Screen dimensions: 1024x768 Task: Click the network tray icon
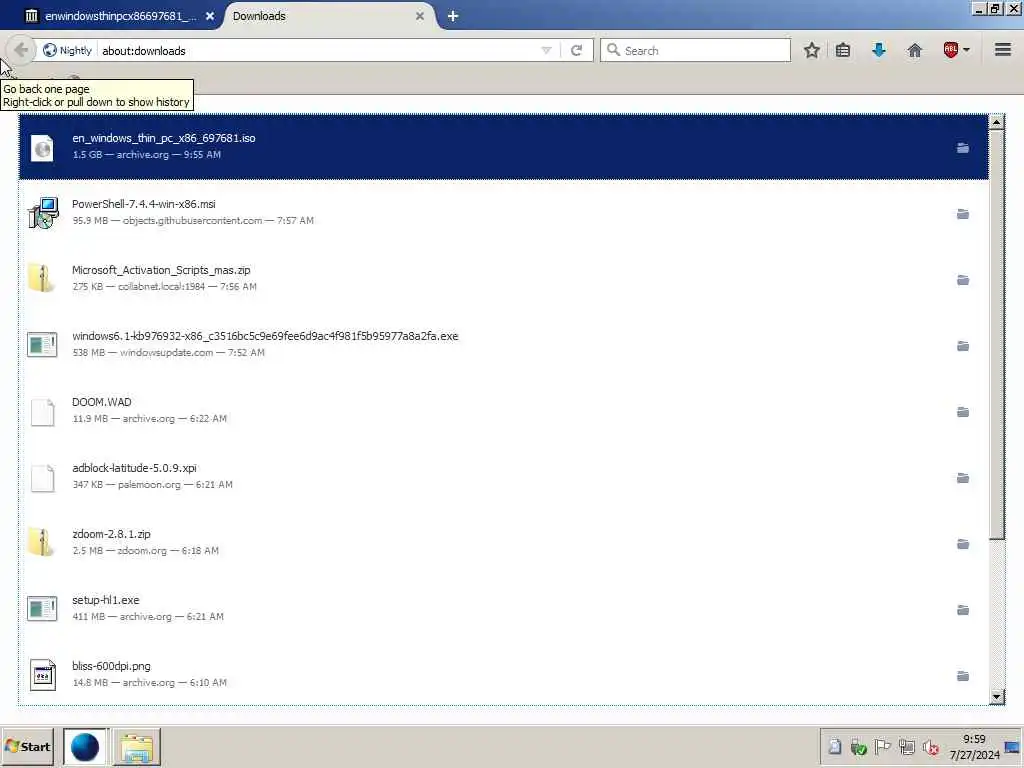(x=906, y=746)
